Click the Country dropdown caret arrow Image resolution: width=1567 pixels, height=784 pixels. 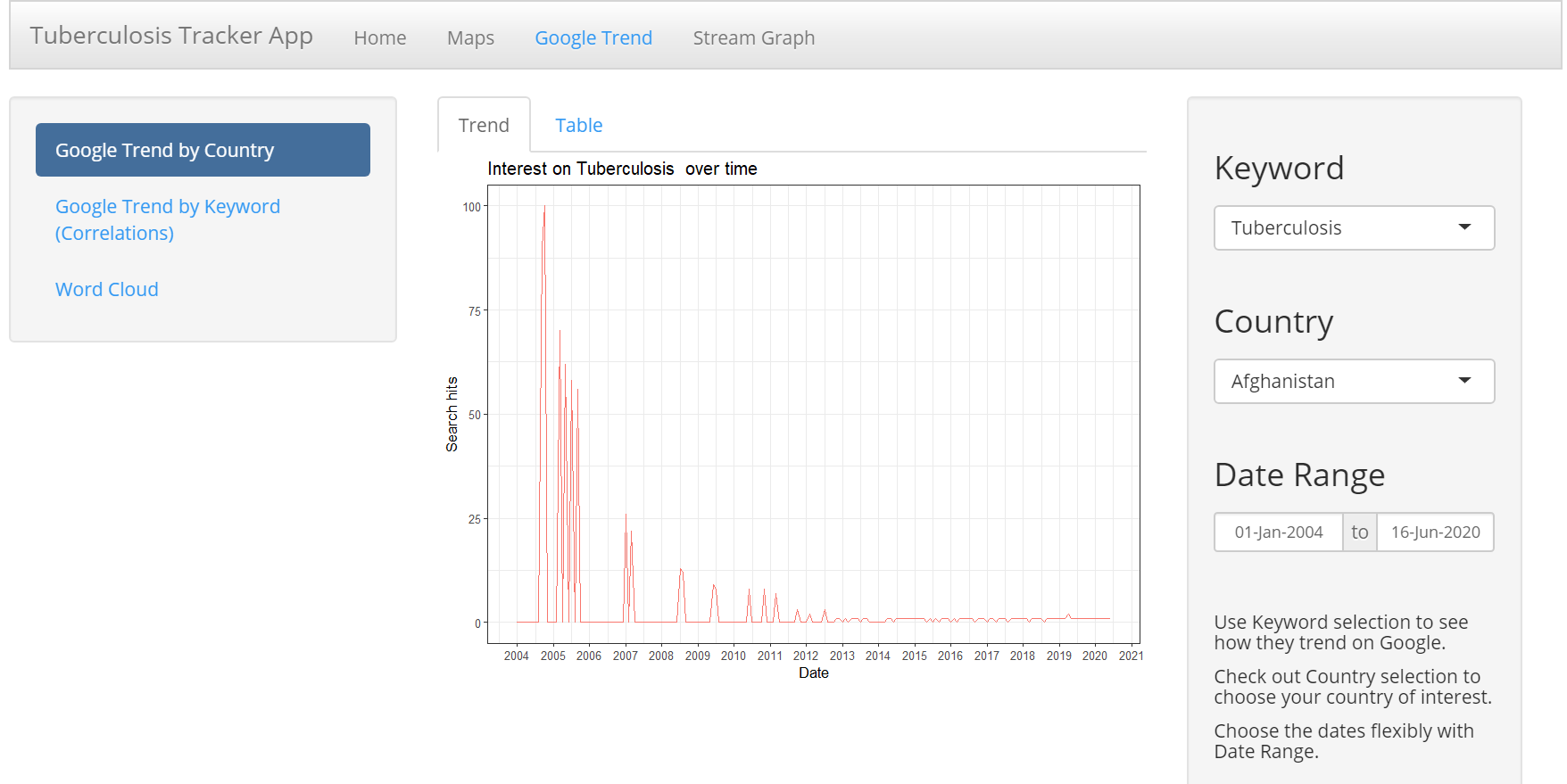click(x=1464, y=380)
